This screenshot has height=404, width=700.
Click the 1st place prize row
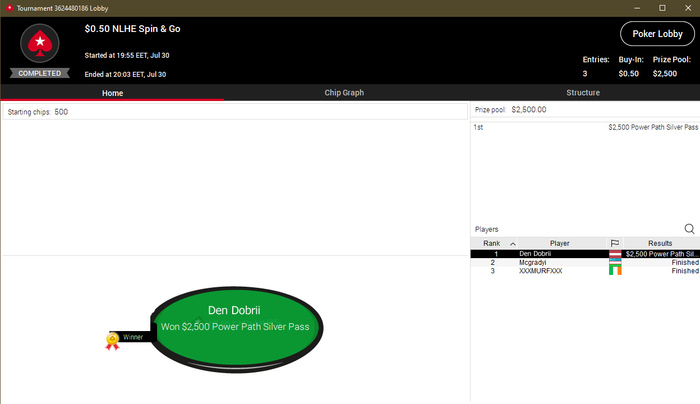(x=585, y=127)
